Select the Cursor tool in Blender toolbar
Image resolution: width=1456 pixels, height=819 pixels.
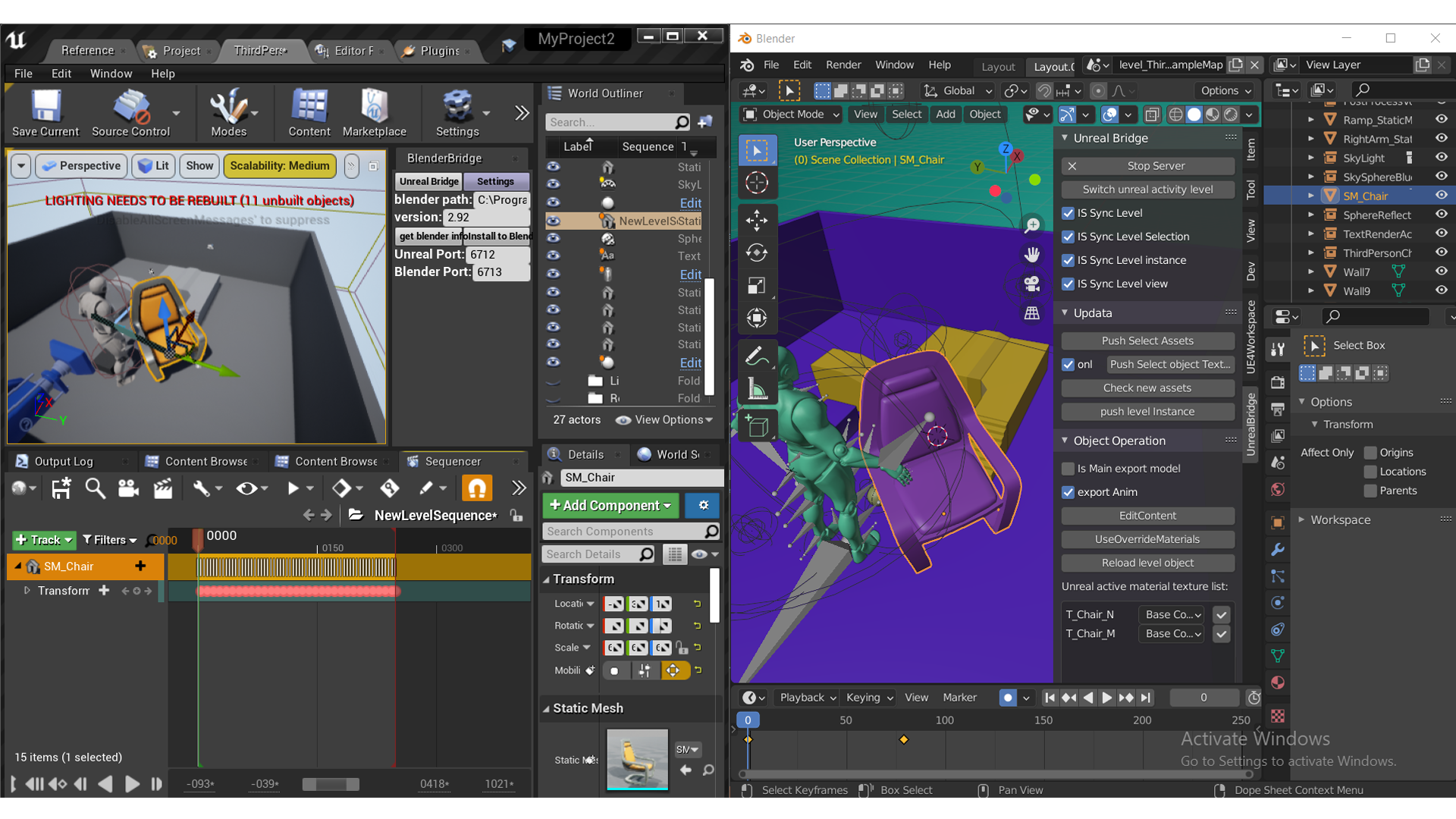[756, 183]
